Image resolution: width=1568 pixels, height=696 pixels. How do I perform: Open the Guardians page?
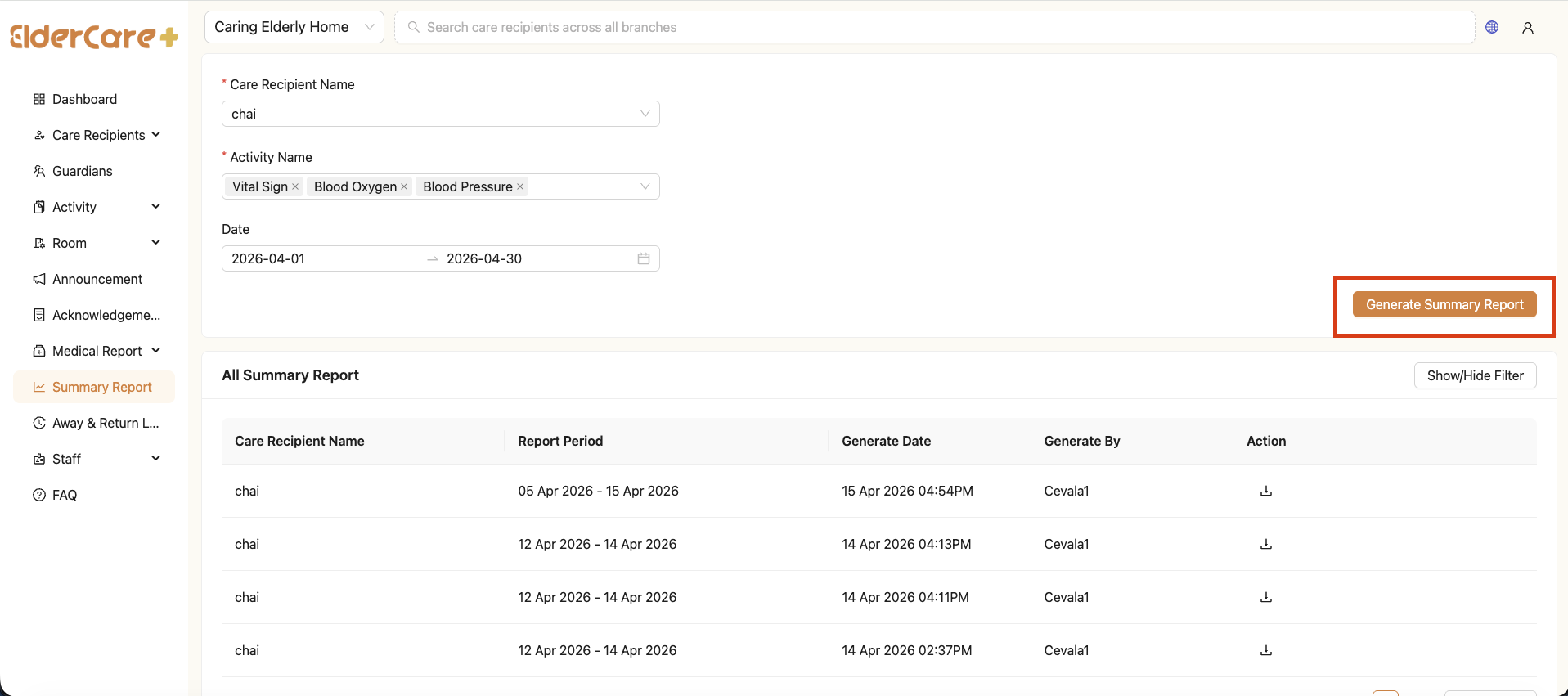tap(82, 171)
